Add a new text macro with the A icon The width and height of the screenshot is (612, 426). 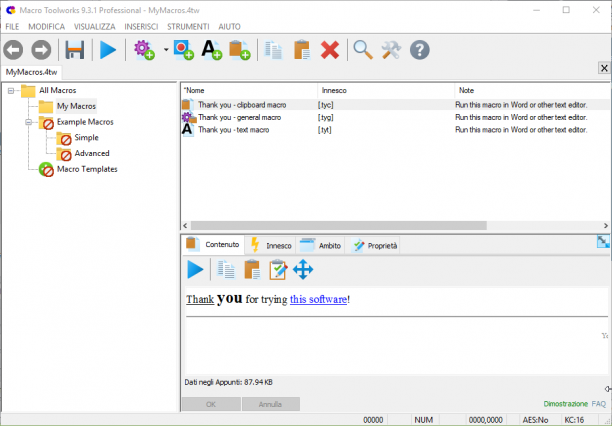[x=212, y=50]
